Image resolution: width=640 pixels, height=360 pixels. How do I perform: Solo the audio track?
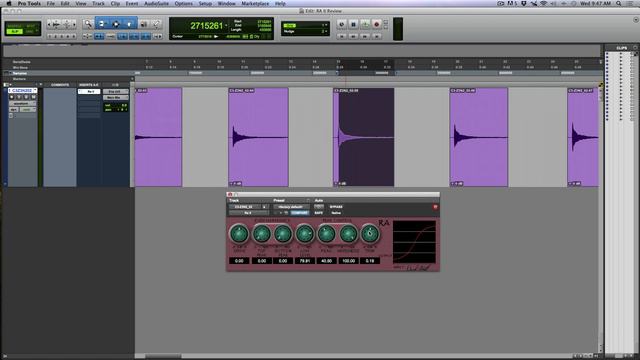pos(26,97)
